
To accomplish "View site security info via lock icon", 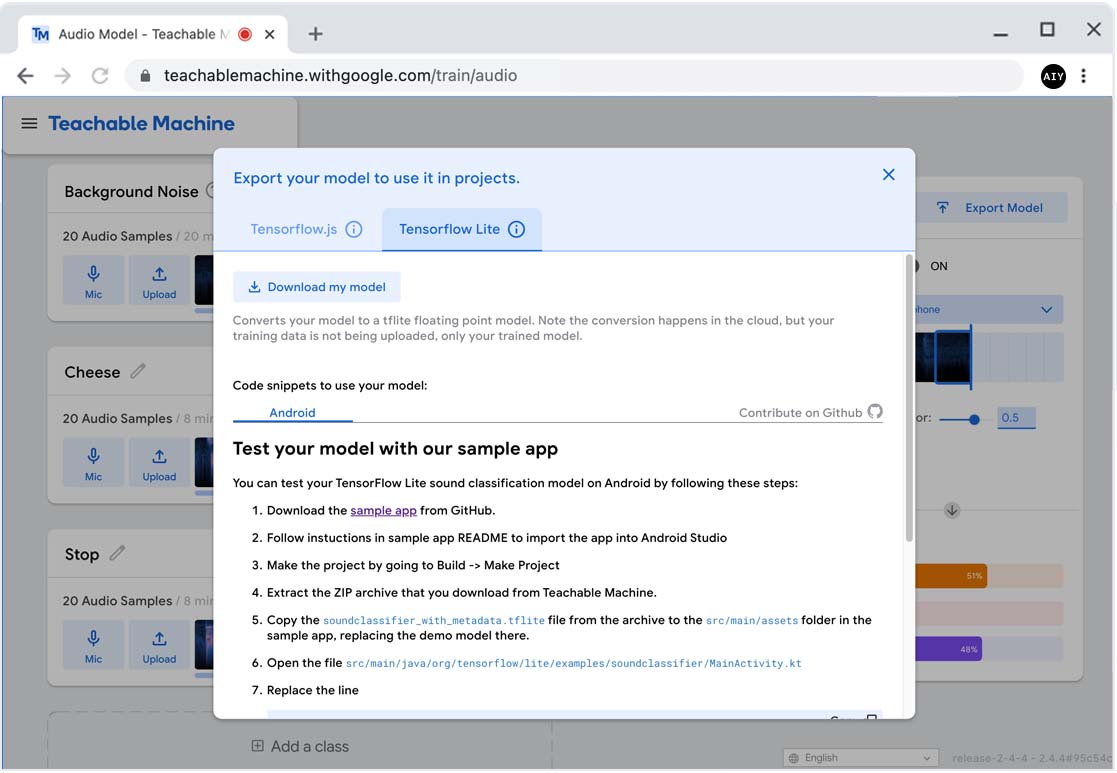I will pyautogui.click(x=145, y=76).
